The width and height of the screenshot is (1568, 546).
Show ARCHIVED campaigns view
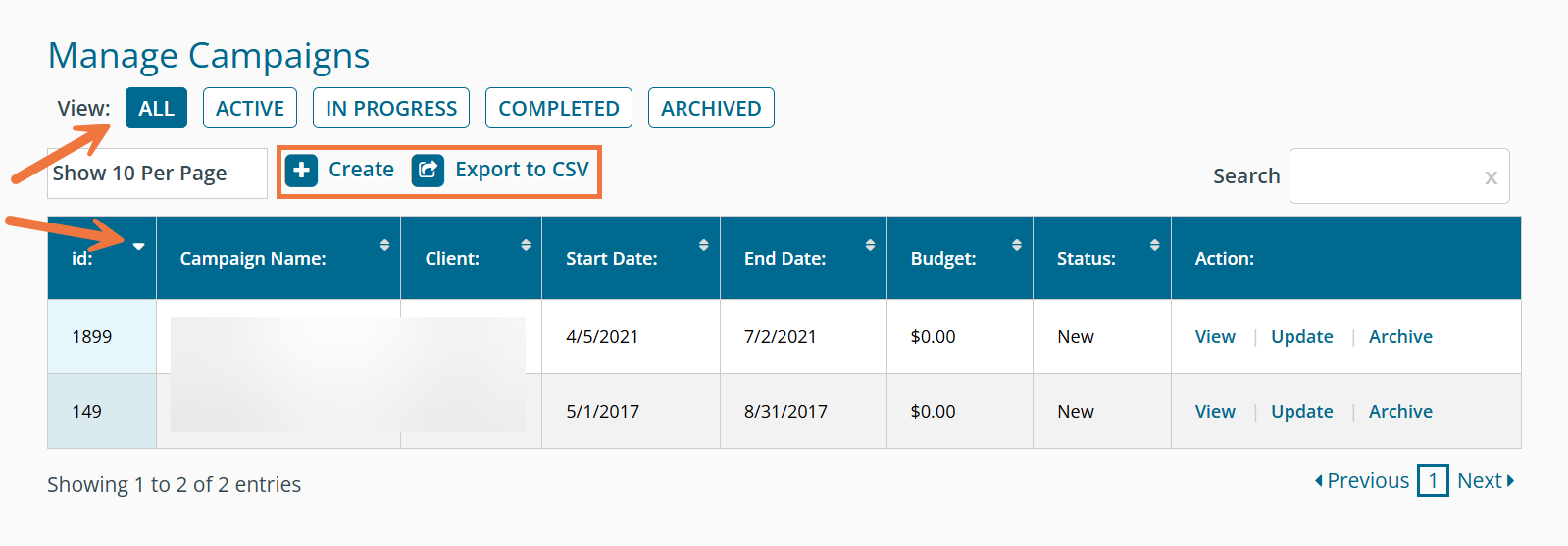pyautogui.click(x=711, y=108)
